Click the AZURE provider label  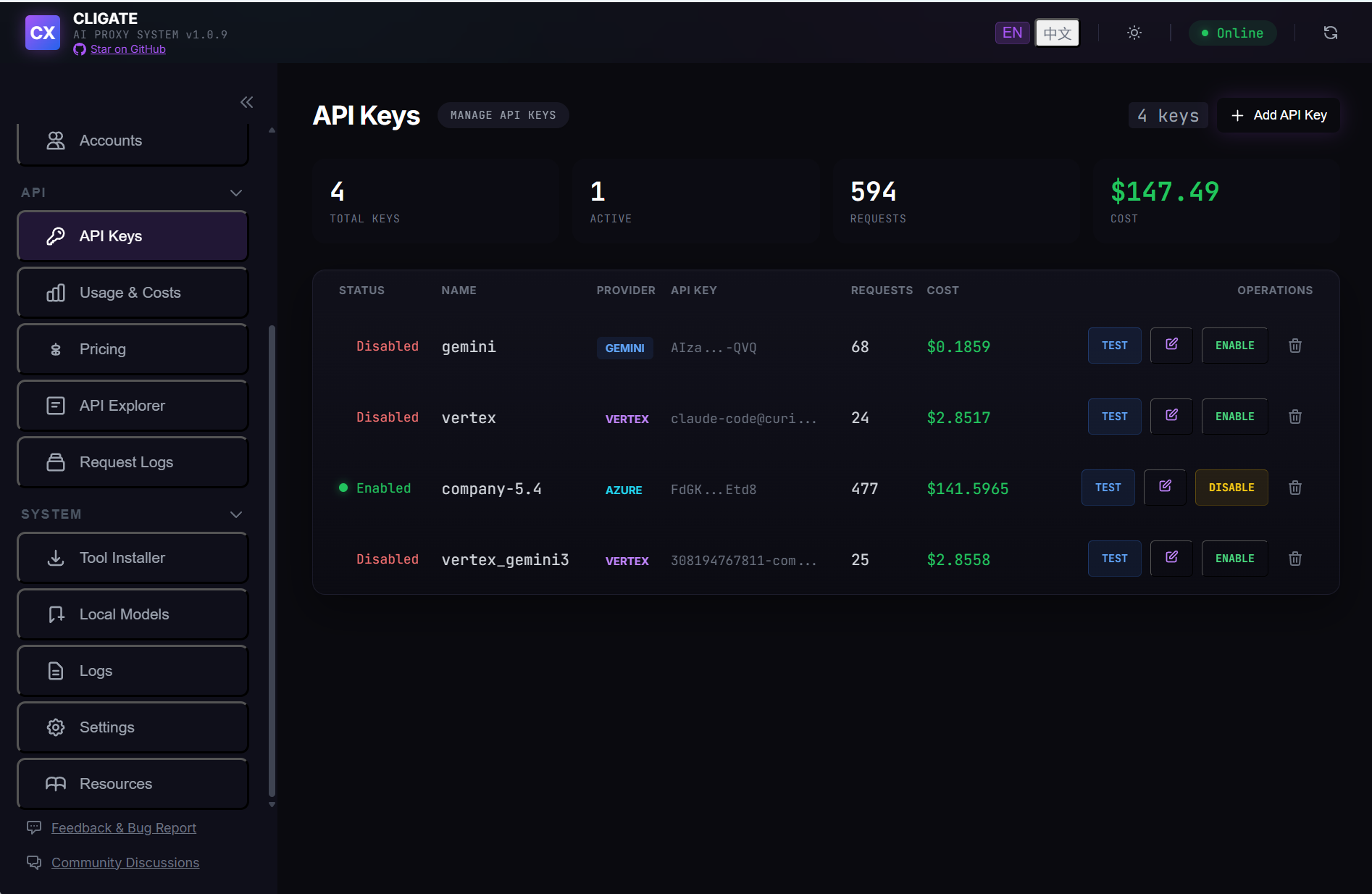(x=624, y=490)
